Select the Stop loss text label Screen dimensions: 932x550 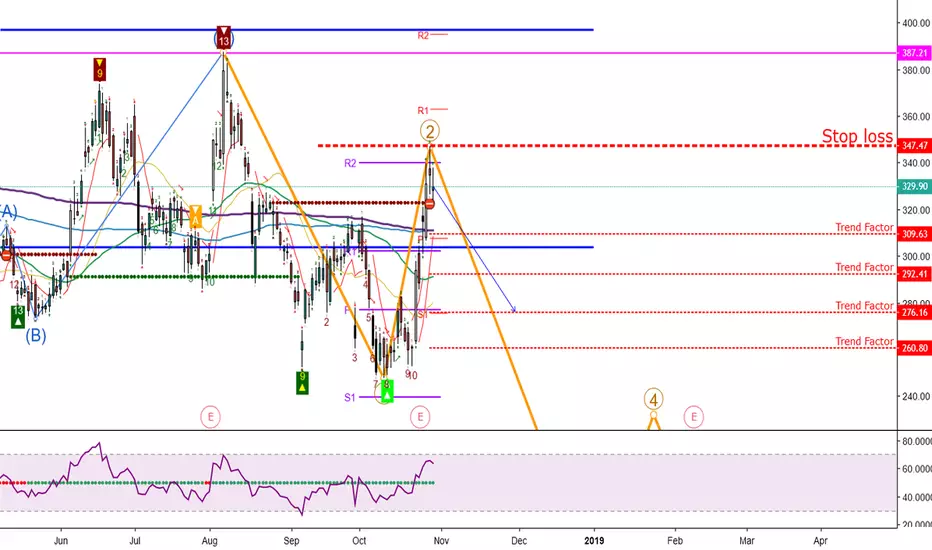[857, 136]
